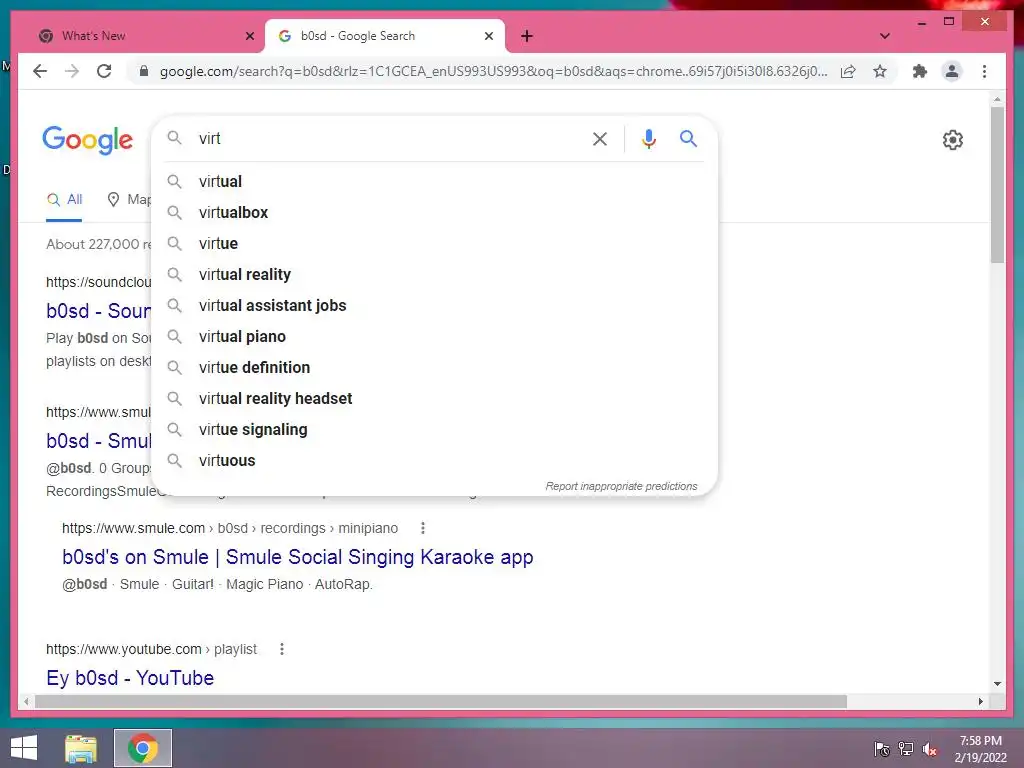Choose the 'virtualbox' suggestion
Screen dimensions: 1024x768
[x=434, y=212]
